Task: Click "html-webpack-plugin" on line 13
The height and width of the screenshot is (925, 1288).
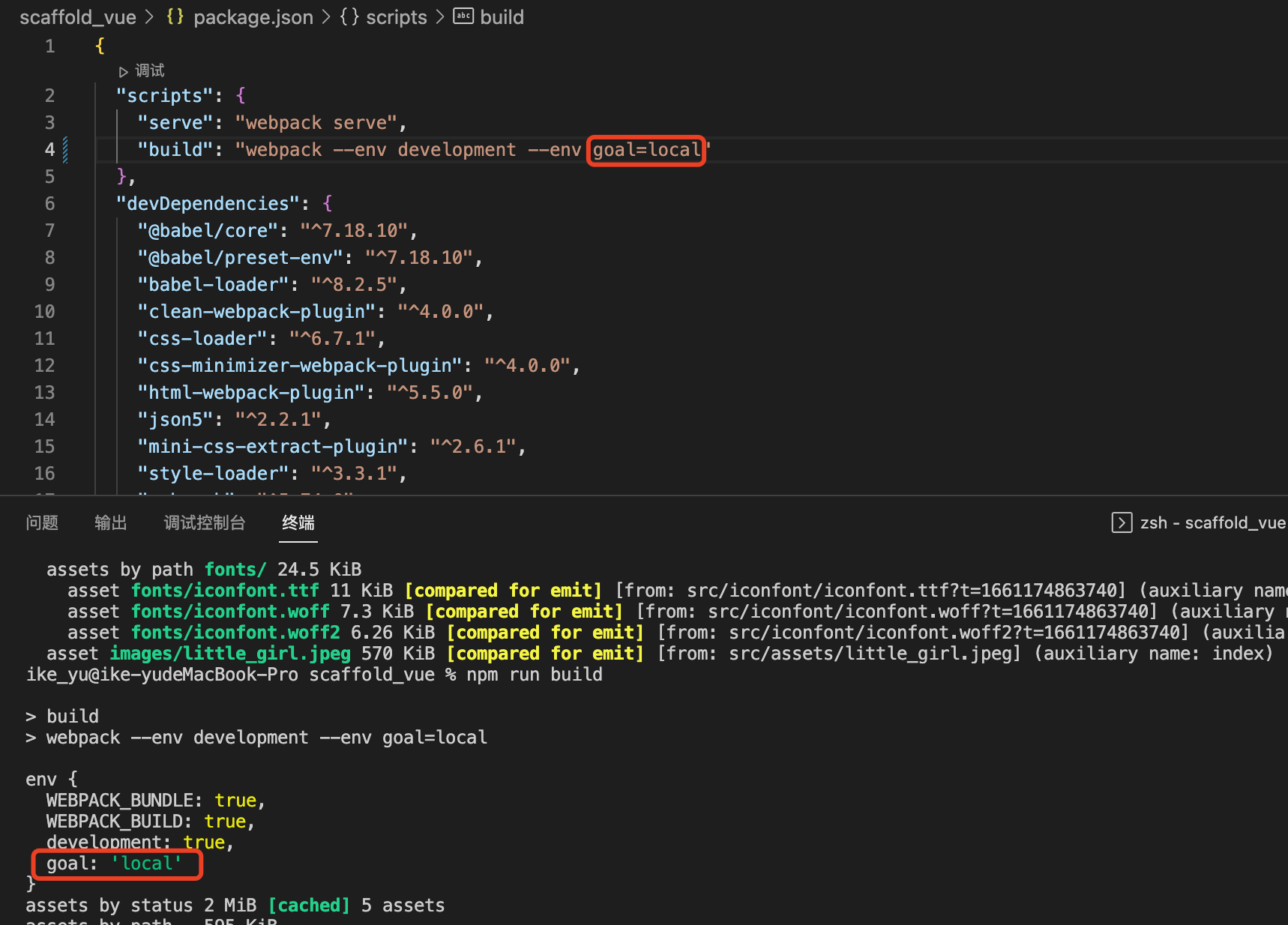Action: tap(252, 393)
